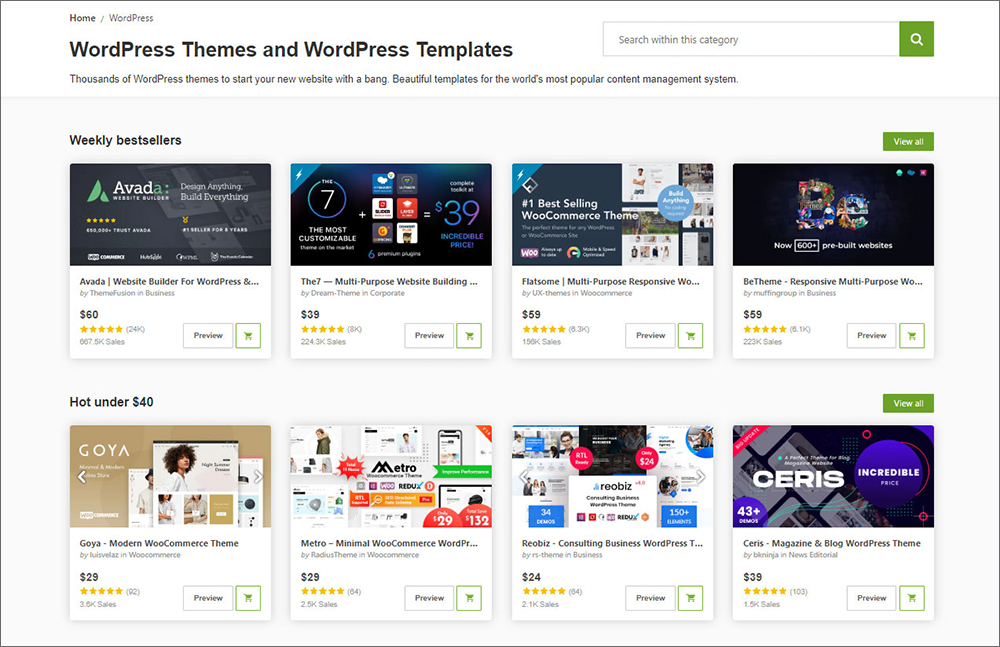Show previous image on Goya thumbnail
1000x647 pixels.
[81, 477]
